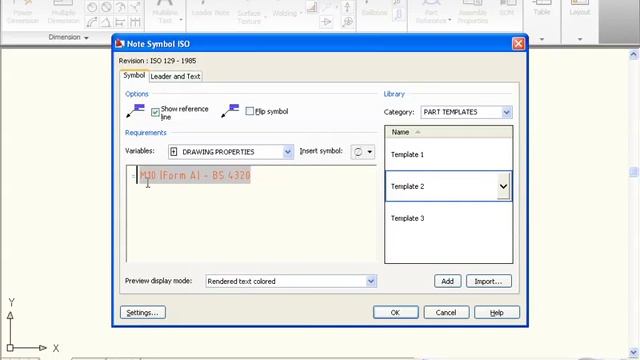Click the OK button
The width and height of the screenshot is (640, 360).
coord(395,313)
